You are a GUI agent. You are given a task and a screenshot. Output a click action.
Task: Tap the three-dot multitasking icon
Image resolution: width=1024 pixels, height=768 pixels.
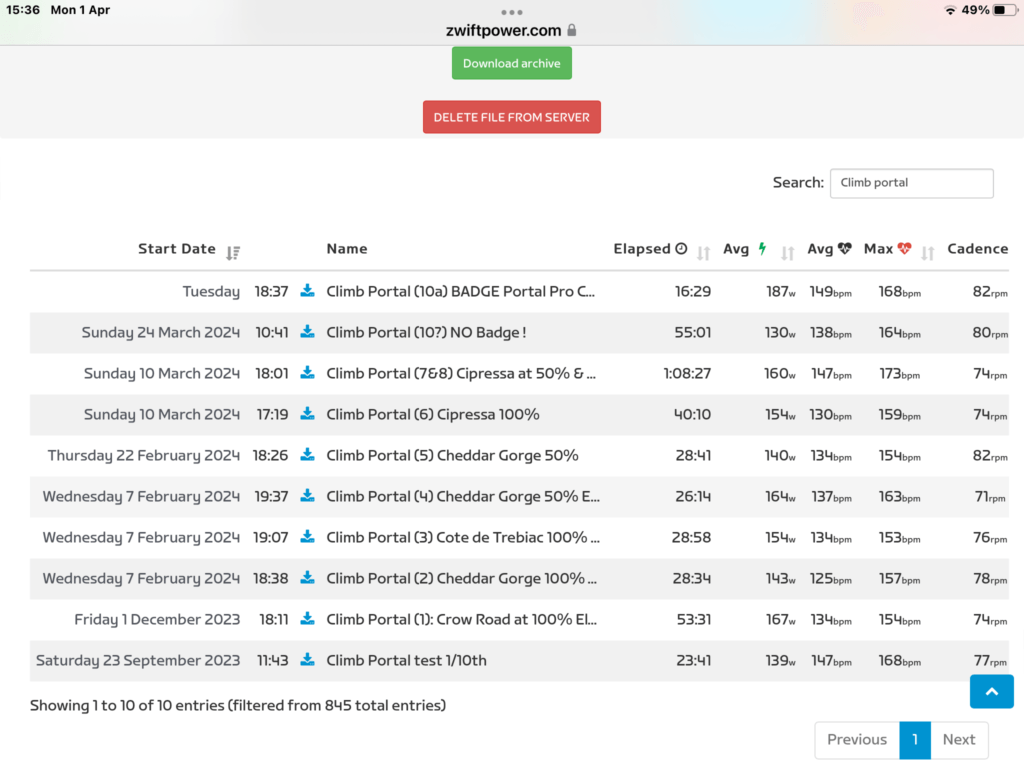512,12
